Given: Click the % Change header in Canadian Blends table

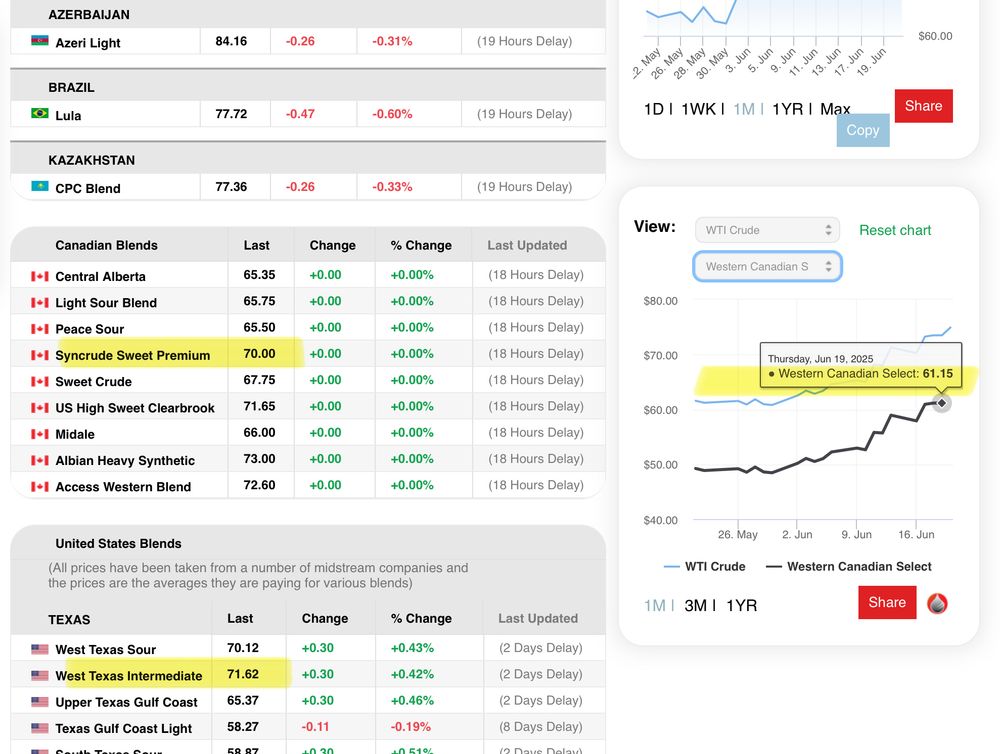Looking at the screenshot, I should point(421,245).
